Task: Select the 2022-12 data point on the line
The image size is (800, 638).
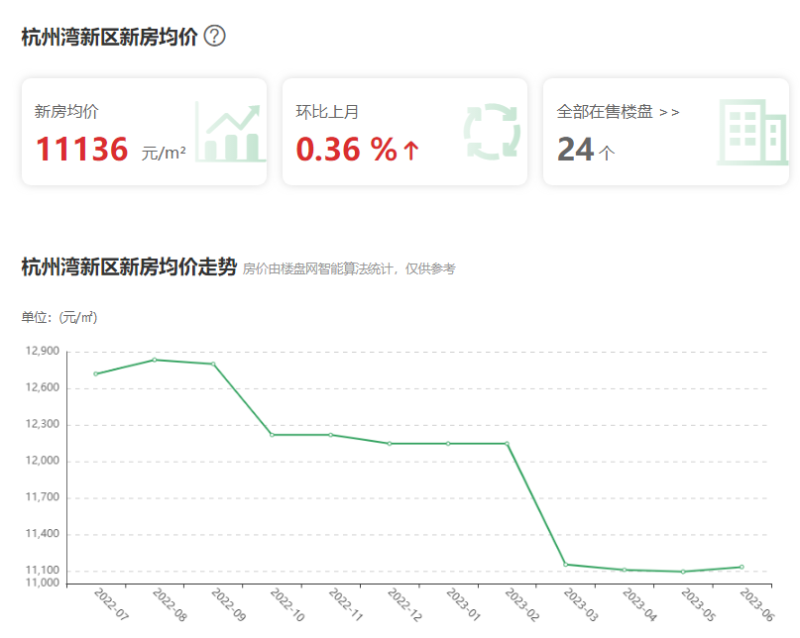Action: click(x=389, y=443)
